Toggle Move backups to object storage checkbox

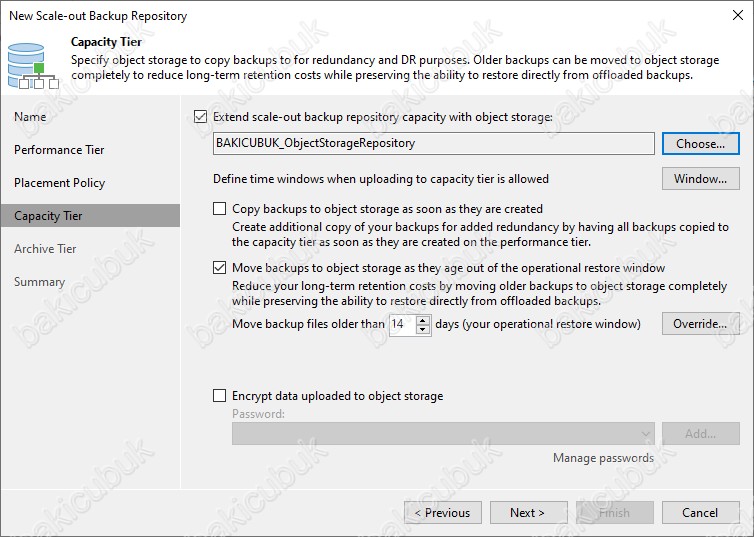pyautogui.click(x=219, y=267)
